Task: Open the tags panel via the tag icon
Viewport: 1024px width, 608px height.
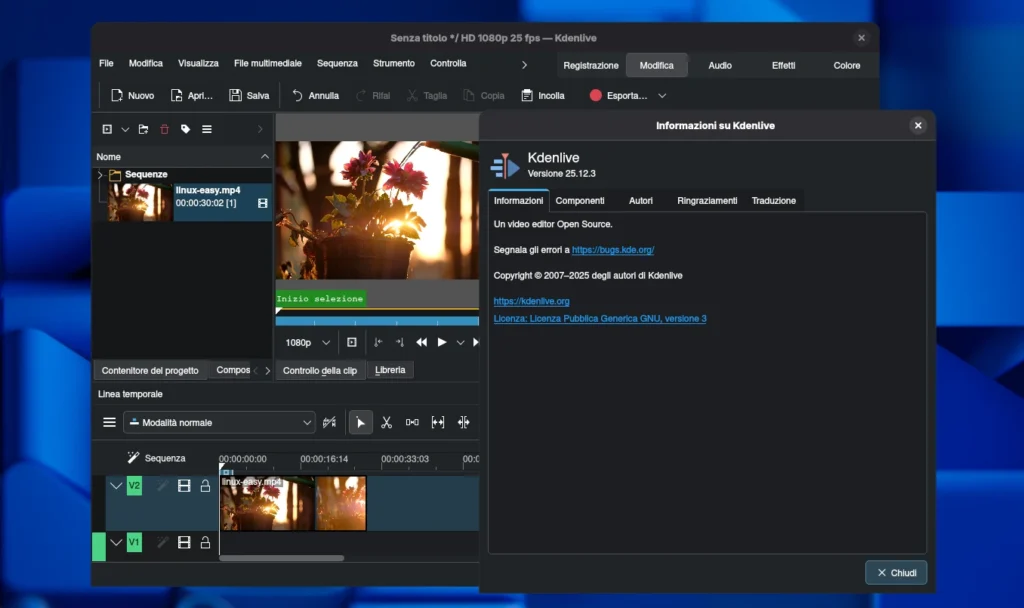Action: pos(185,129)
